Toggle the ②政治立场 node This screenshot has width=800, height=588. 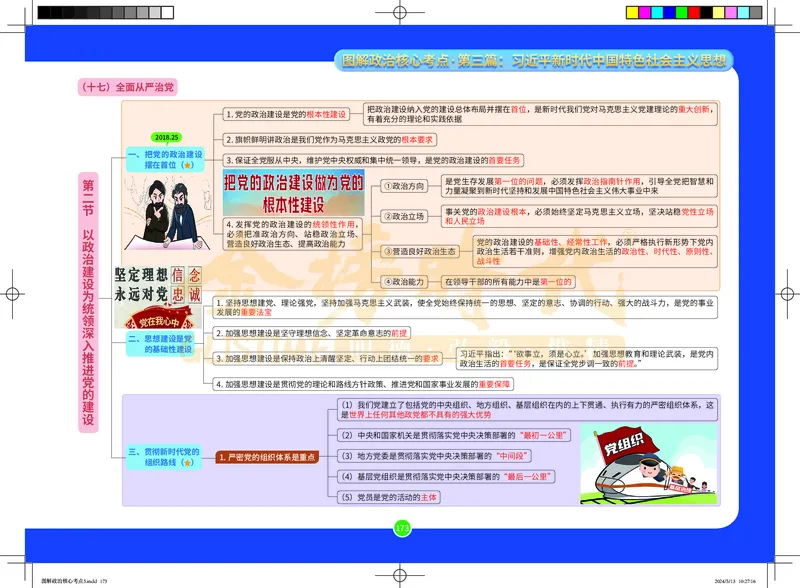click(x=405, y=214)
